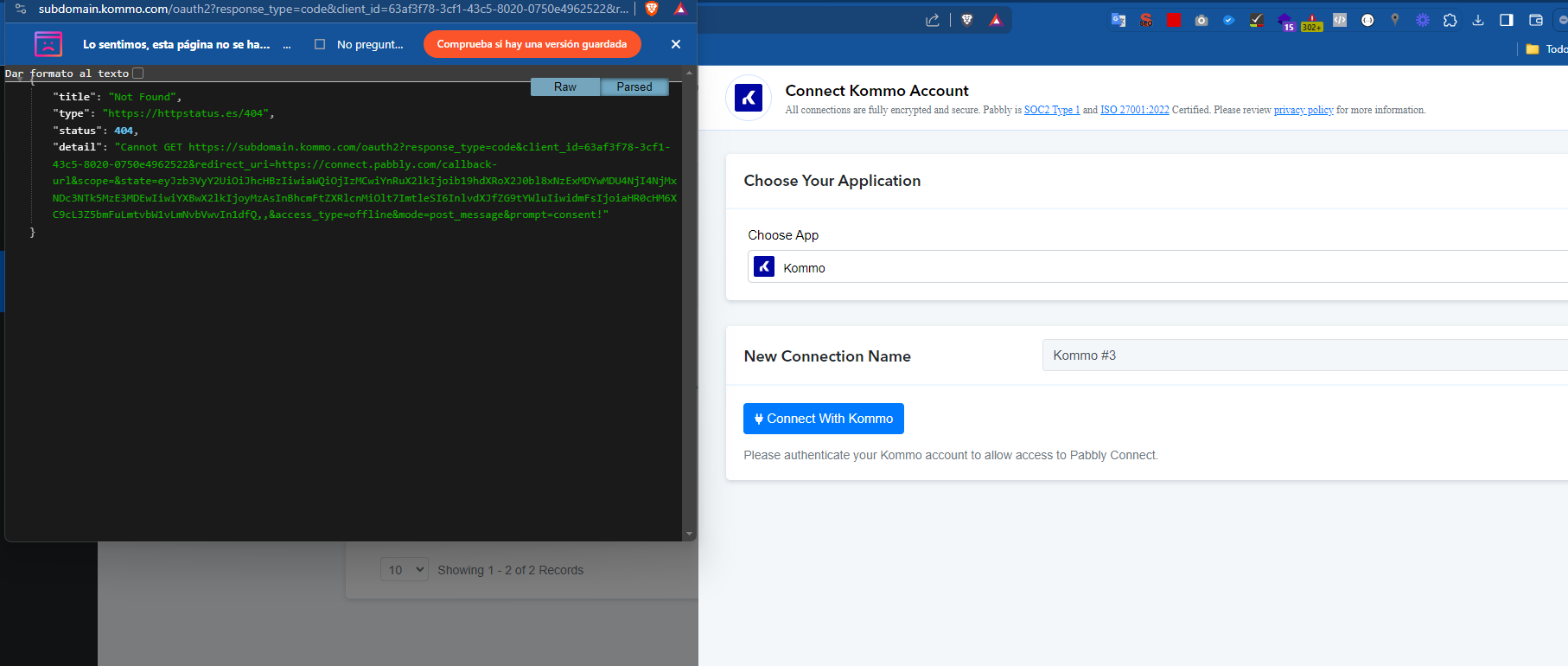Open site settings icon in popup address bar
Screen dimensions: 1568x666
point(21,9)
